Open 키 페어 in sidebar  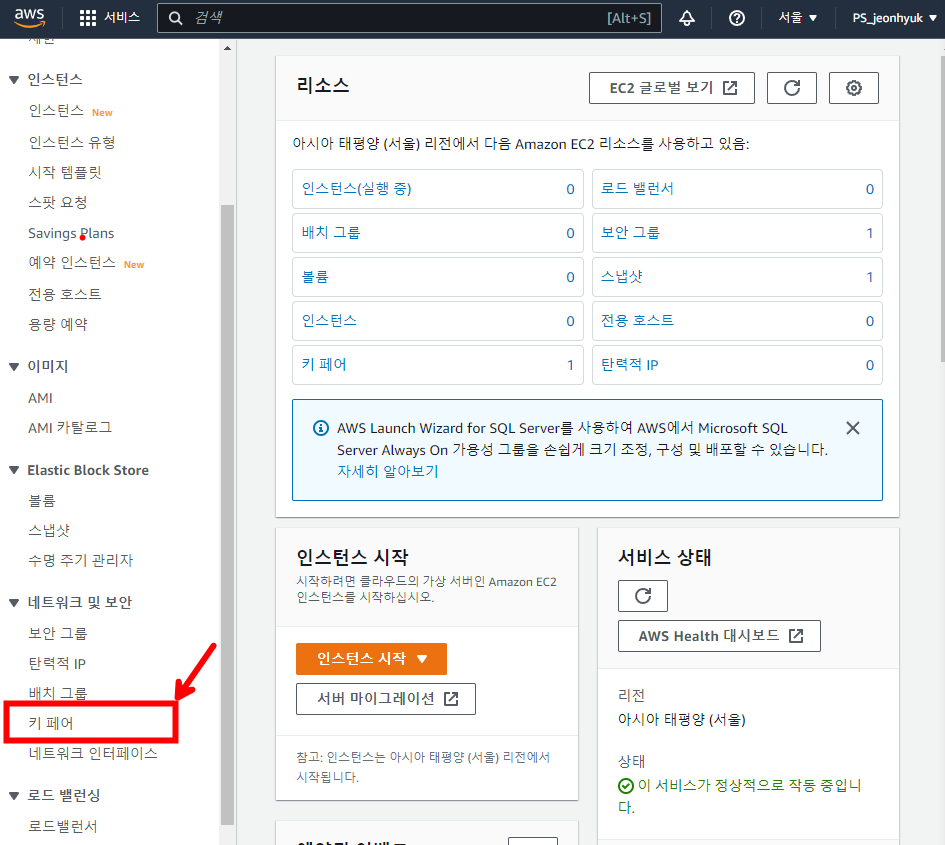click(51, 723)
